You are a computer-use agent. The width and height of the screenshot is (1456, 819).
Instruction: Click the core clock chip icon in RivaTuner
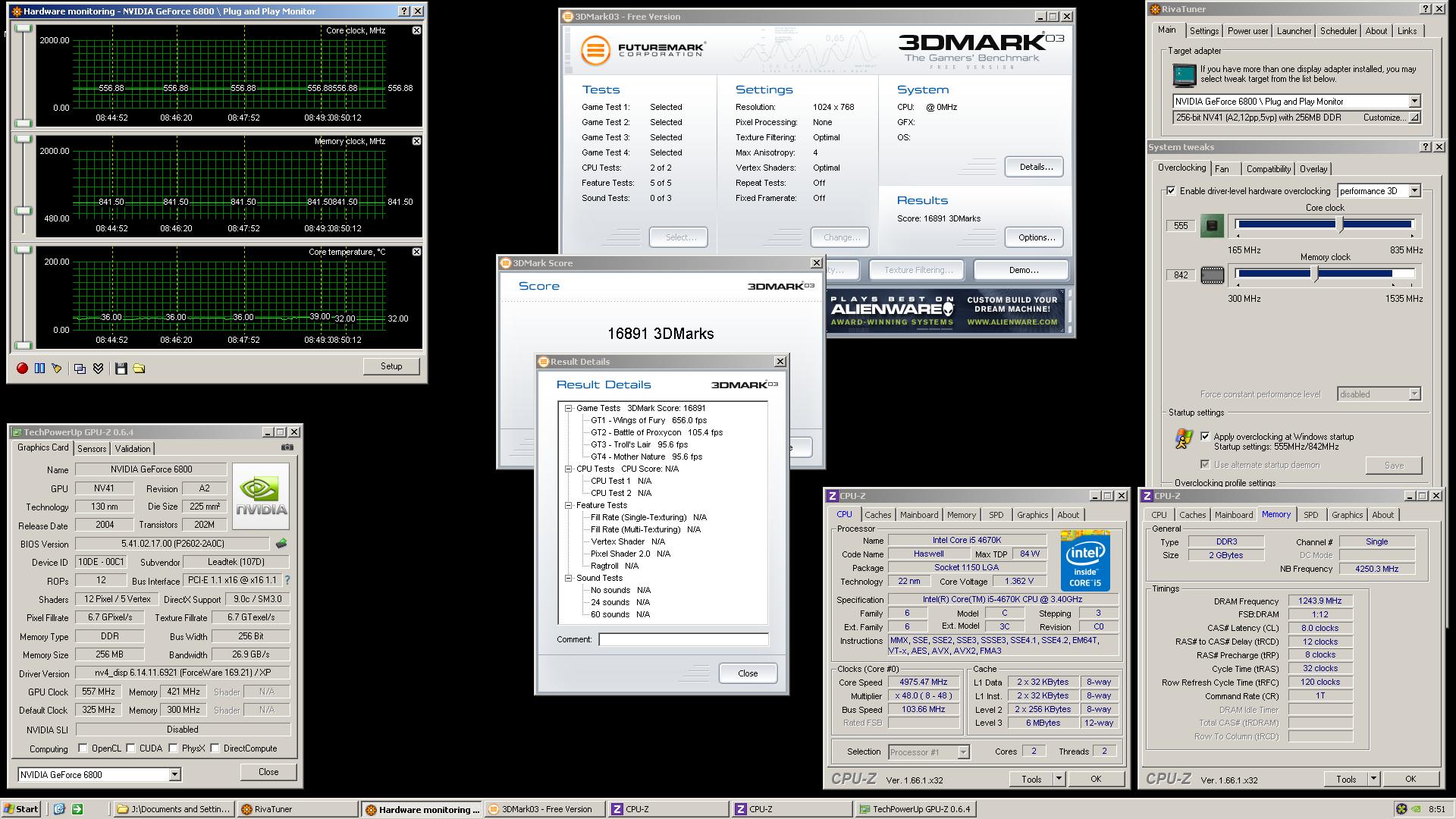click(1212, 225)
